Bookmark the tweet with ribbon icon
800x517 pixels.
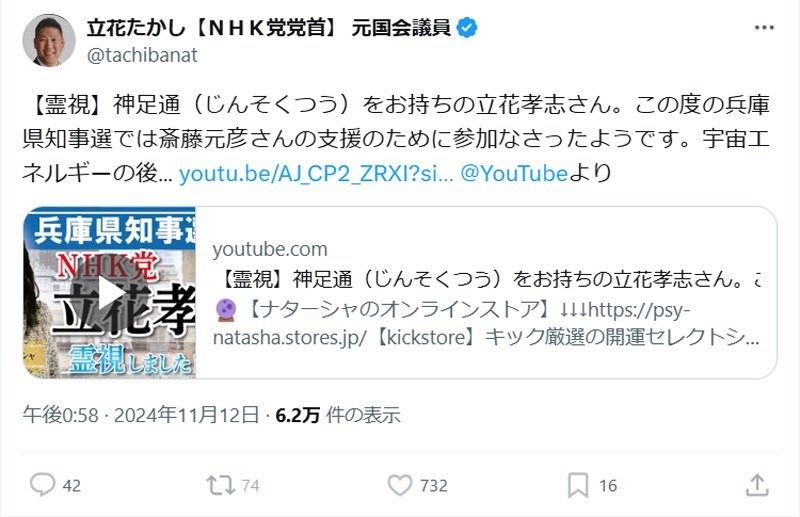point(578,485)
